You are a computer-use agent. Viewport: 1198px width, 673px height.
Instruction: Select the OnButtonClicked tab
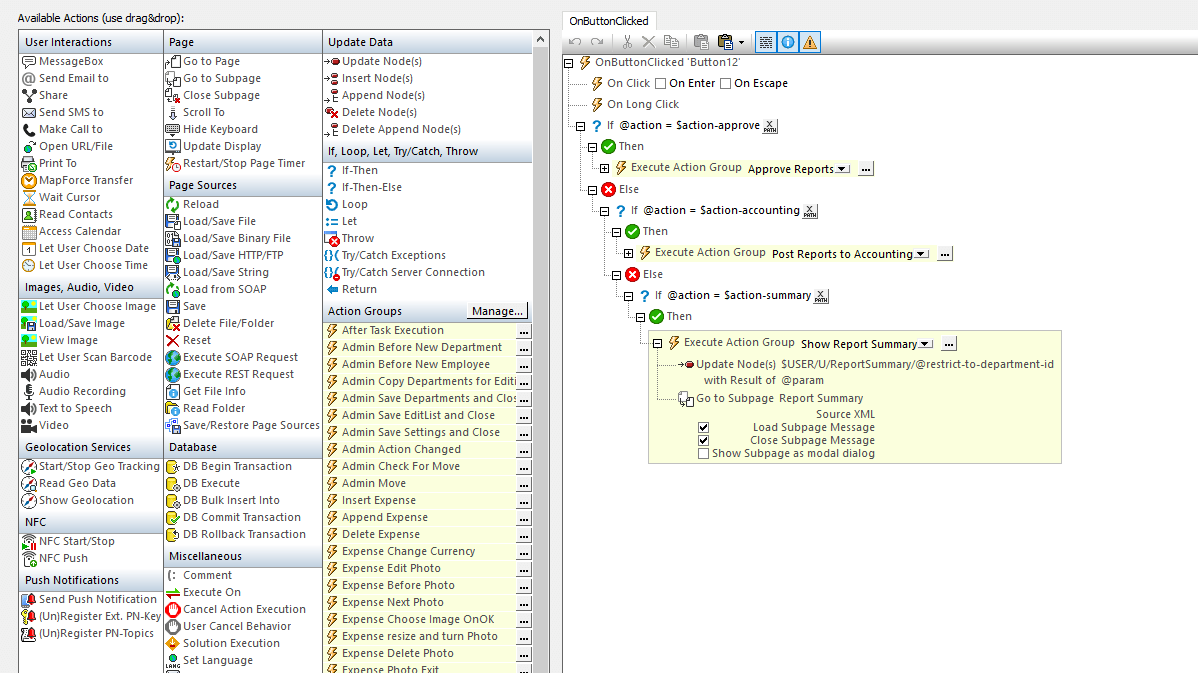tap(608, 21)
